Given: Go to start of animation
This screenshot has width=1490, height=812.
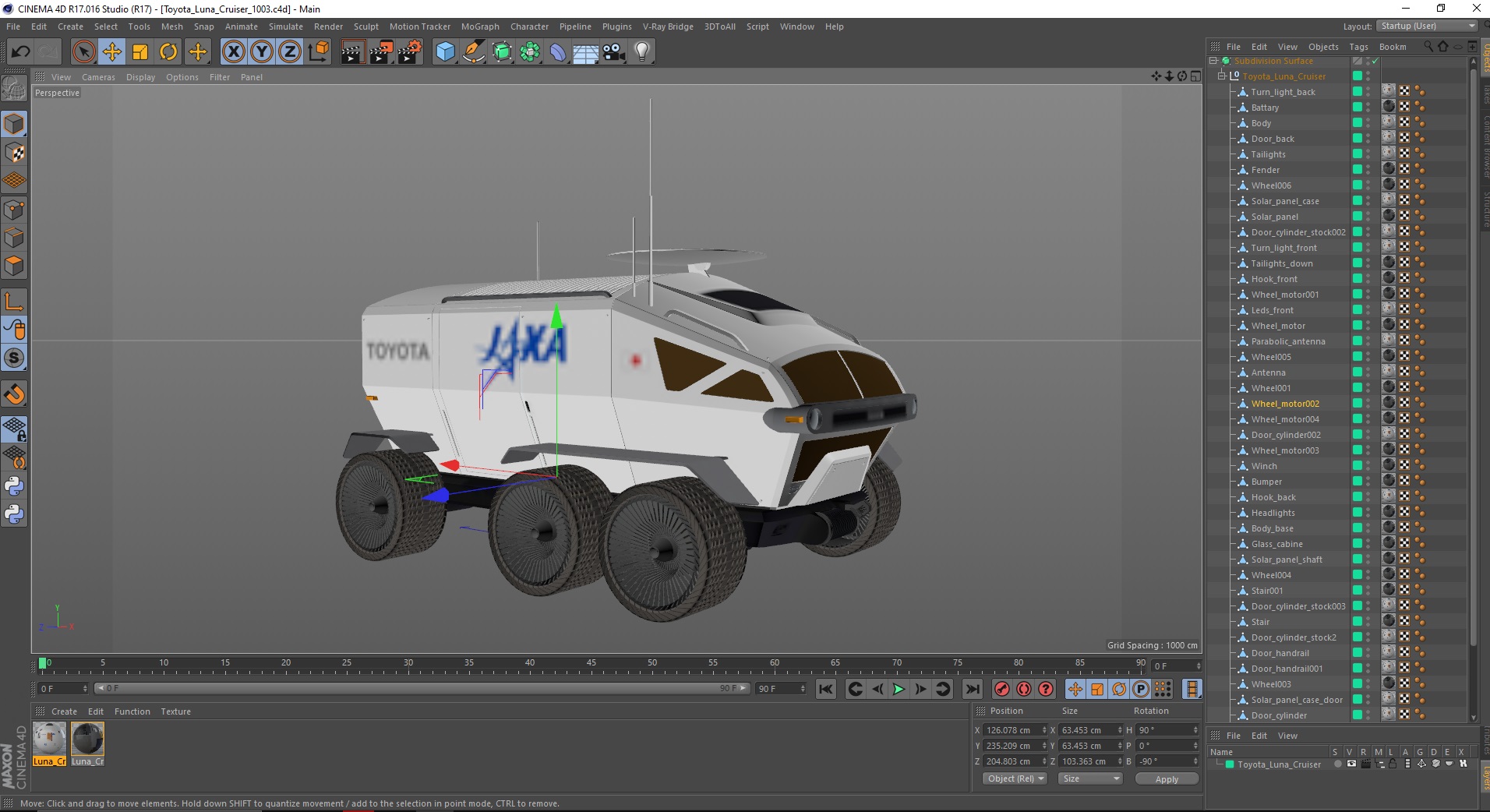Looking at the screenshot, I should coord(826,689).
